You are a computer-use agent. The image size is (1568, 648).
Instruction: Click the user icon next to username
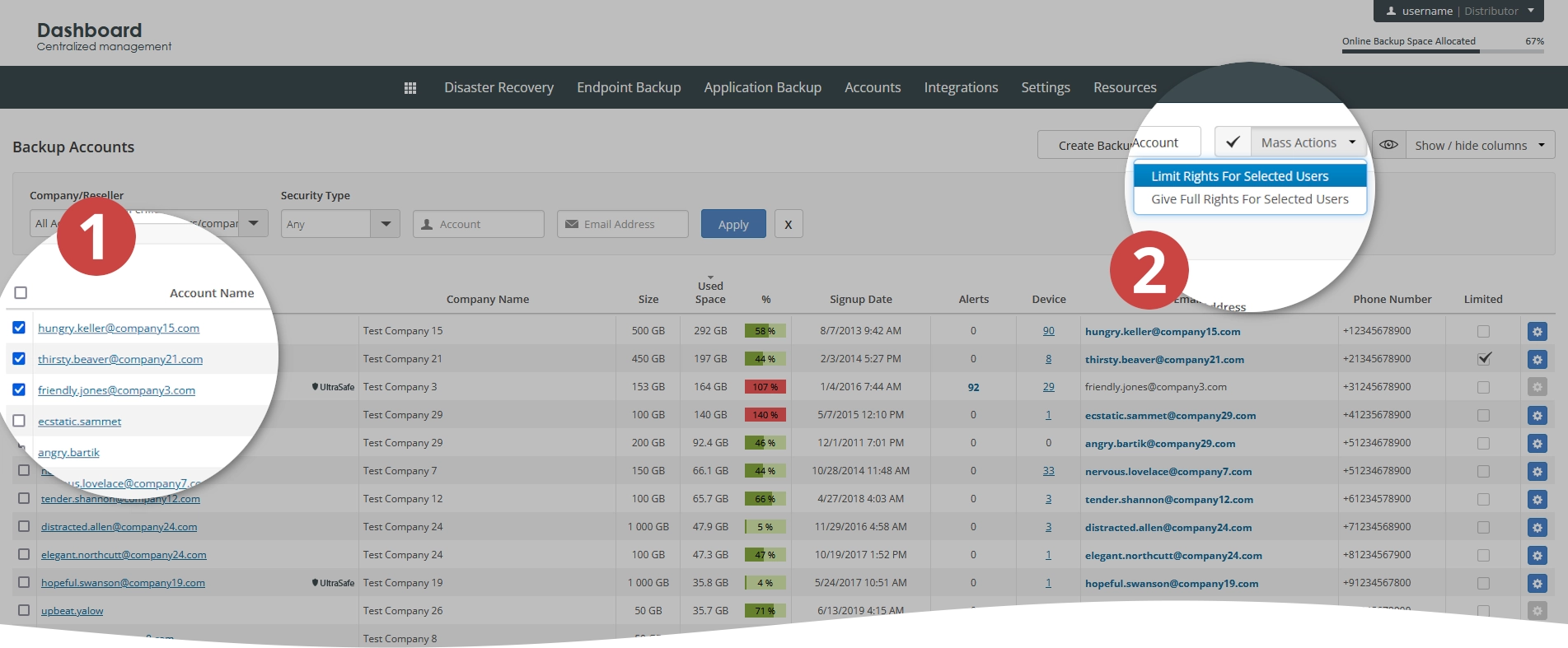pyautogui.click(x=1391, y=12)
